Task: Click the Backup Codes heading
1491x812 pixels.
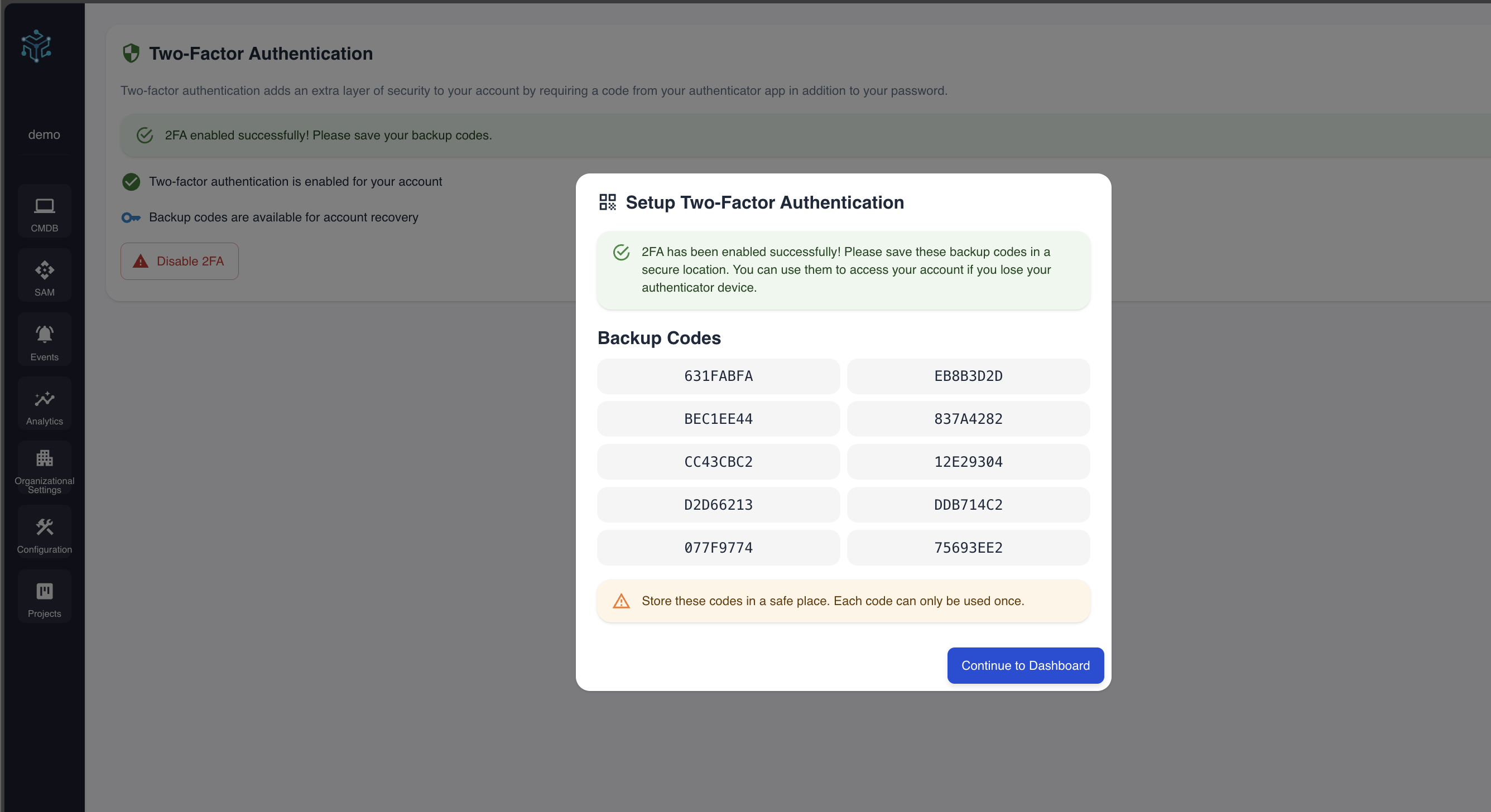Action: point(658,338)
